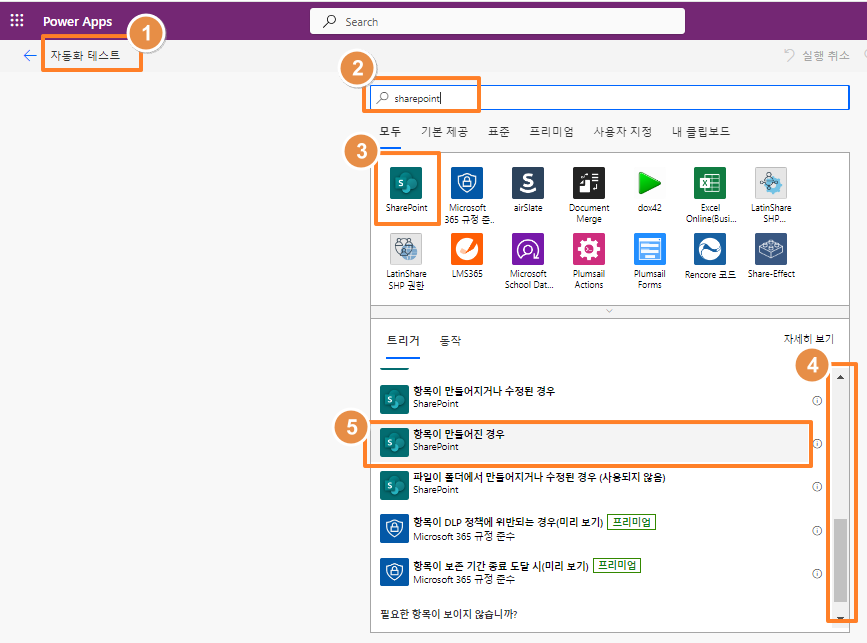Switch to the 내 클립보드 tab
The height and width of the screenshot is (643, 867).
click(701, 132)
